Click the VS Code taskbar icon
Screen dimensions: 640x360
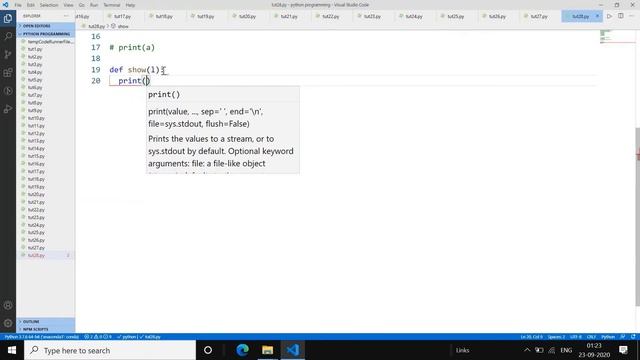pyautogui.click(x=293, y=350)
